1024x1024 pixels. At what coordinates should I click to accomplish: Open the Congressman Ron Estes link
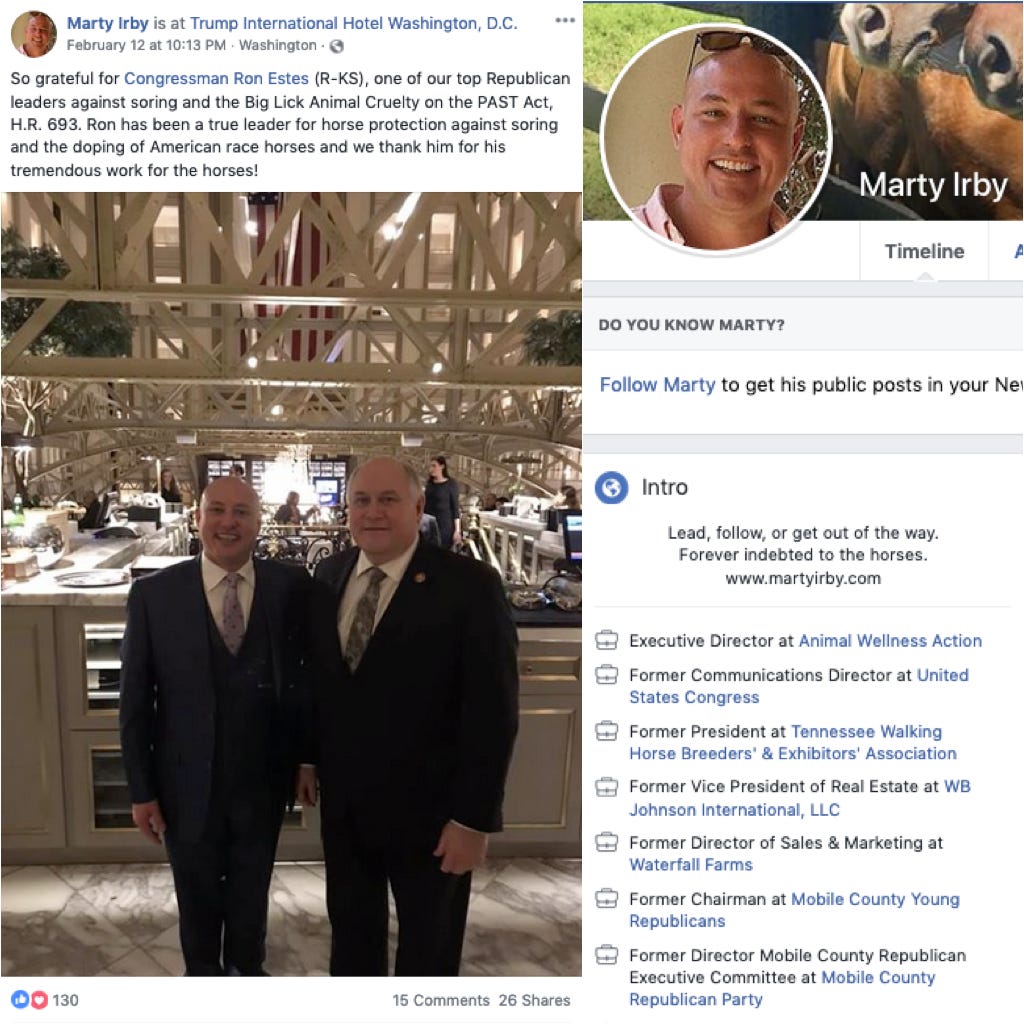coord(216,78)
